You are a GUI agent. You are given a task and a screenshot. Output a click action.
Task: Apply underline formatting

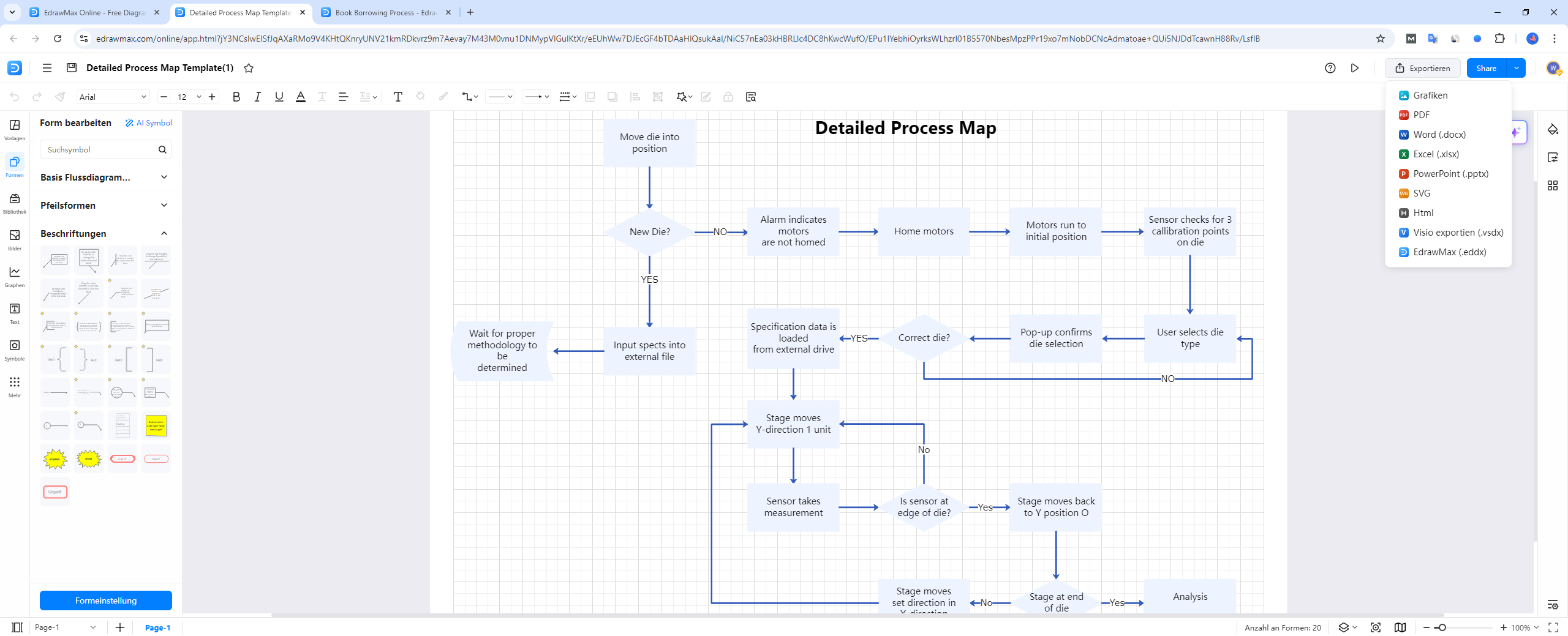[x=279, y=97]
